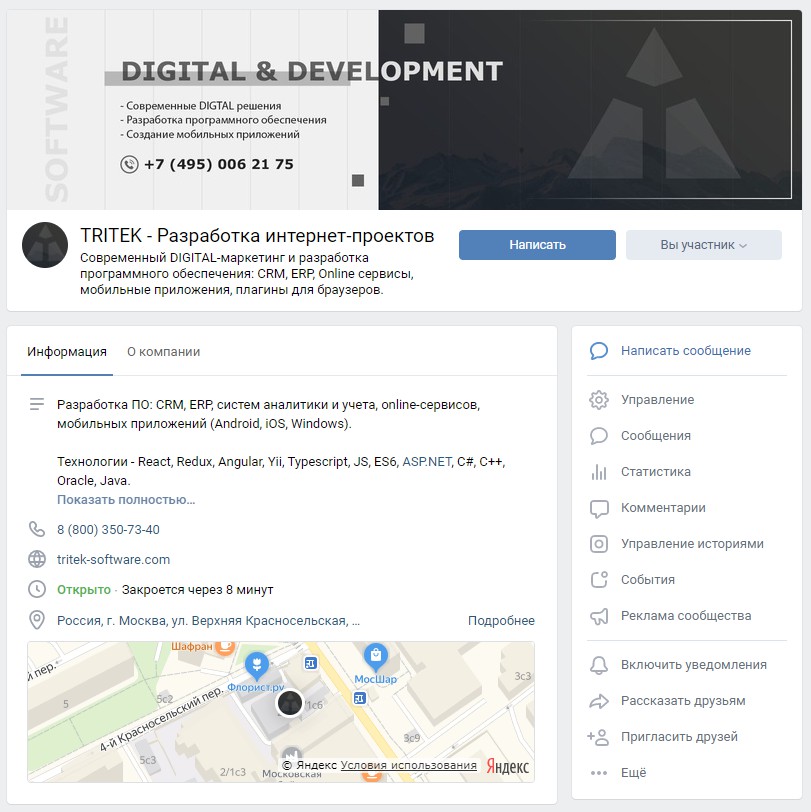Open the События menu item
The width and height of the screenshot is (811, 812).
click(x=648, y=579)
